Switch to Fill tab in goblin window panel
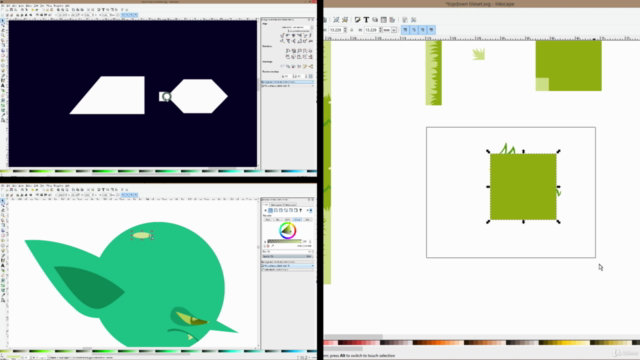 pyautogui.click(x=266, y=204)
